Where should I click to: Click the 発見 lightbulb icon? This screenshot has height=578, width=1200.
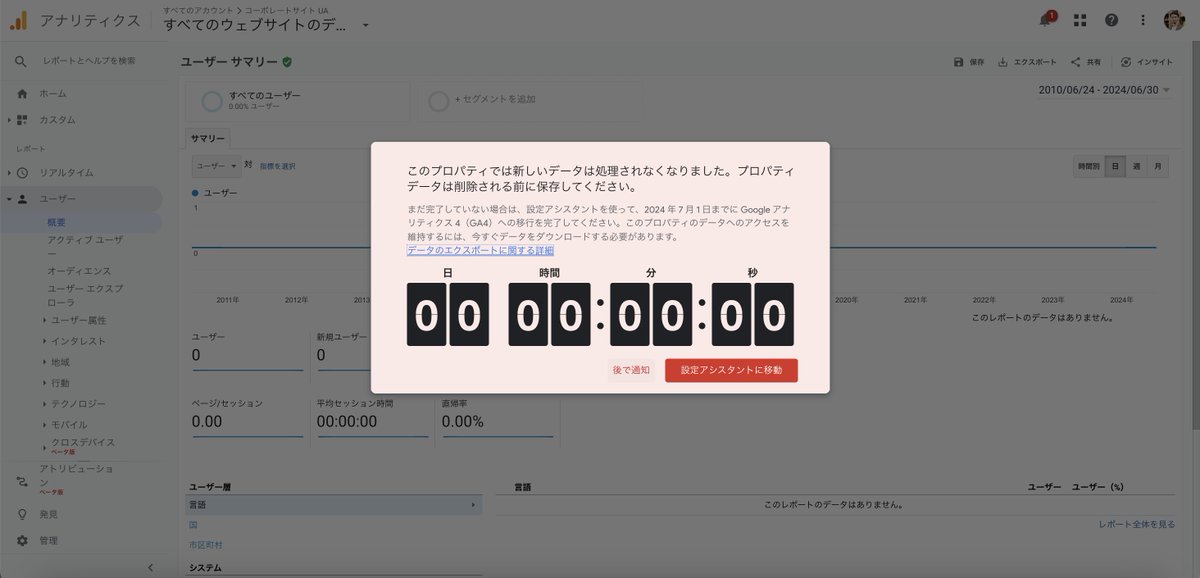click(x=22, y=514)
